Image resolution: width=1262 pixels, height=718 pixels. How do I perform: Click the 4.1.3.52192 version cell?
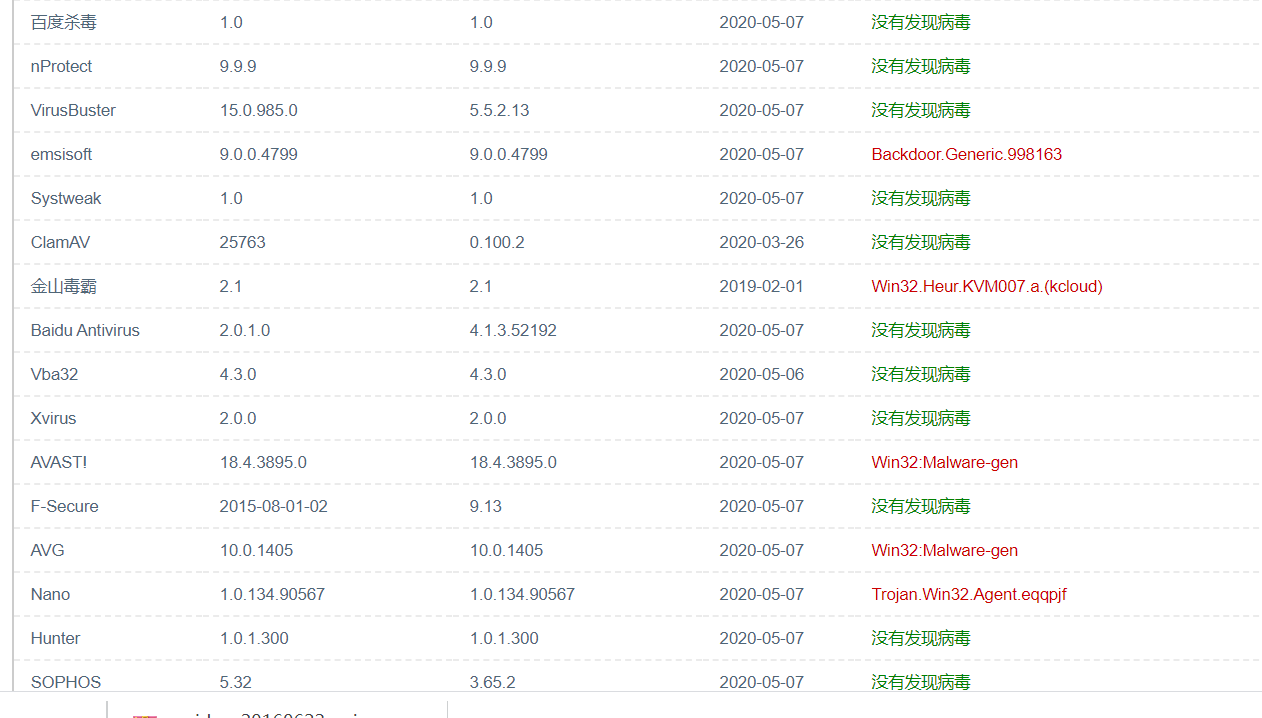(513, 330)
